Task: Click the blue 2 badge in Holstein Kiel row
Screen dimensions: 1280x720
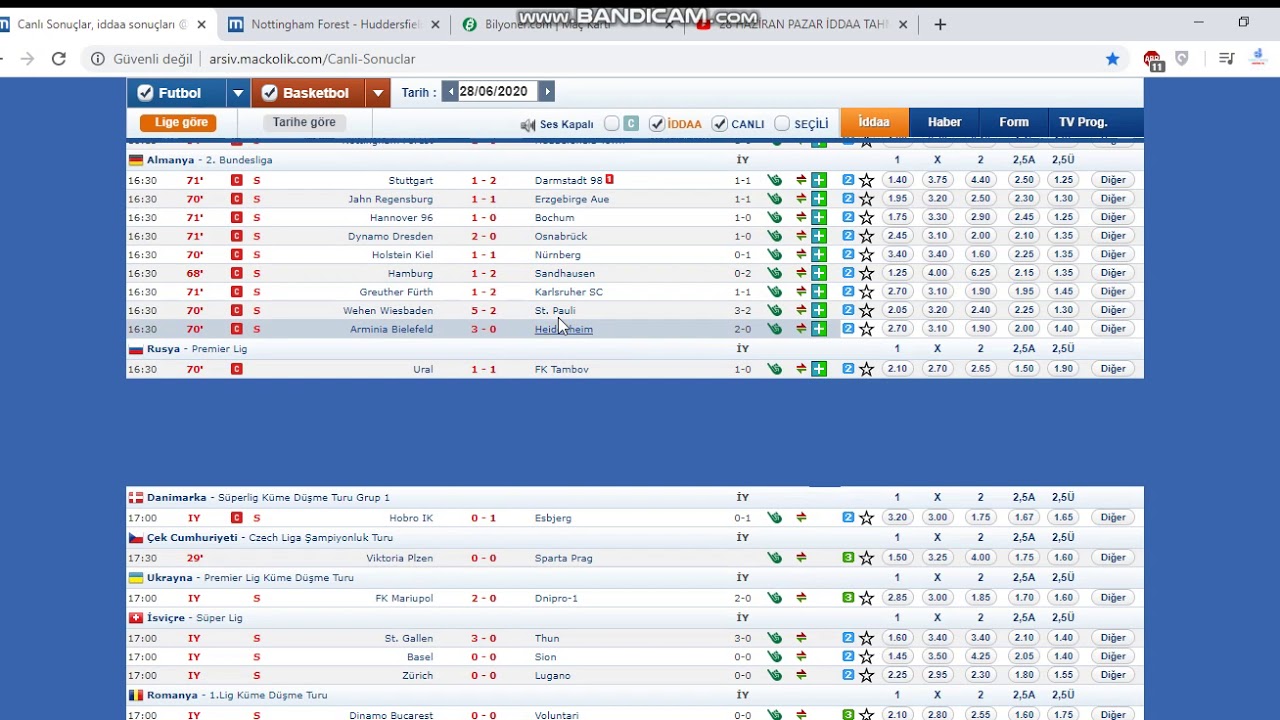Action: pyautogui.click(x=848, y=254)
